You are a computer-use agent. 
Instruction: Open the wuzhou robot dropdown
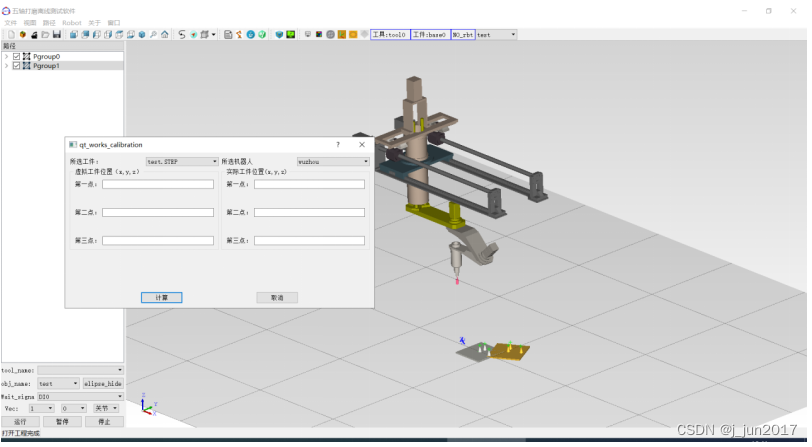tap(333, 161)
